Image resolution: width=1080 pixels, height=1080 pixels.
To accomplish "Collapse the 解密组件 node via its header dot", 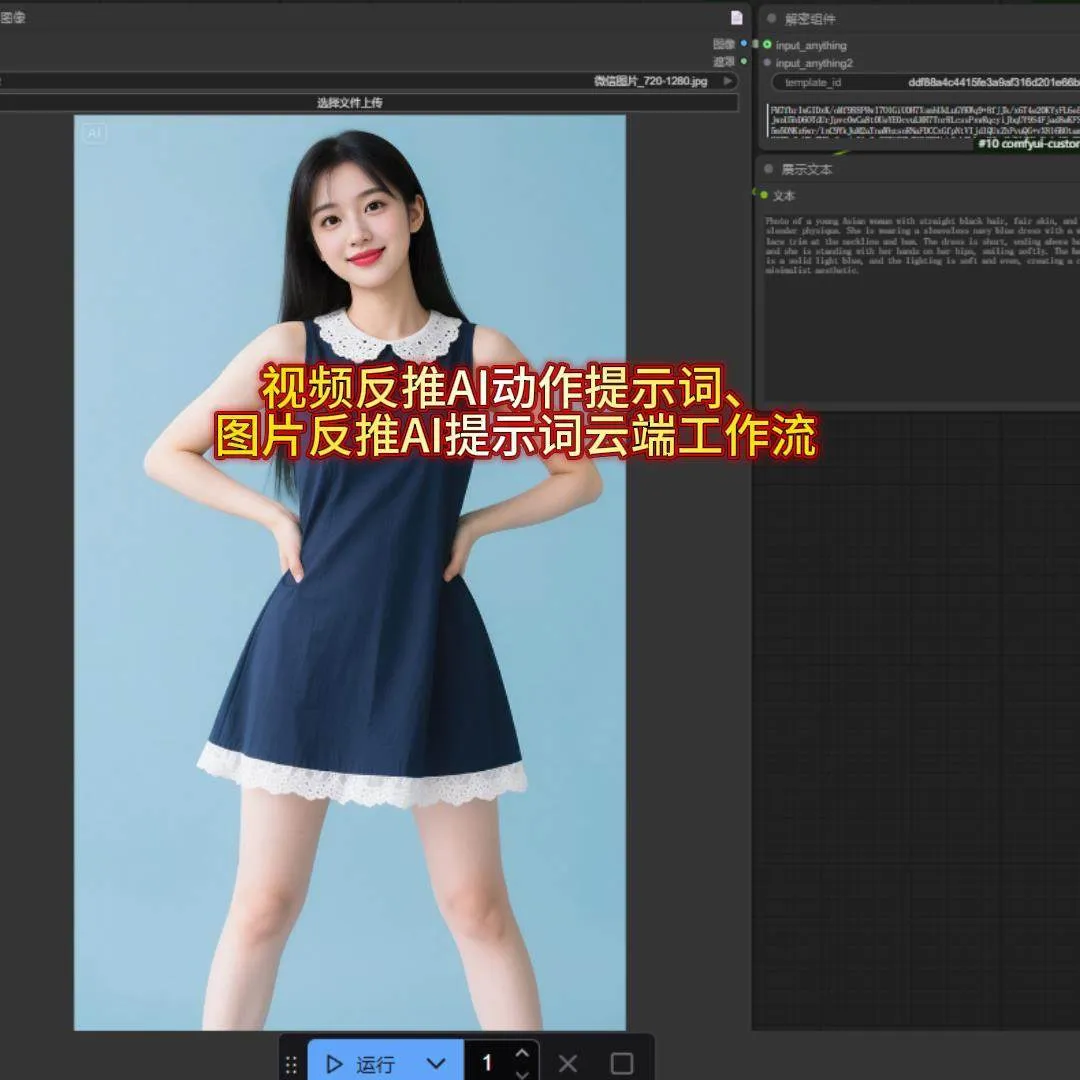I will point(773,16).
